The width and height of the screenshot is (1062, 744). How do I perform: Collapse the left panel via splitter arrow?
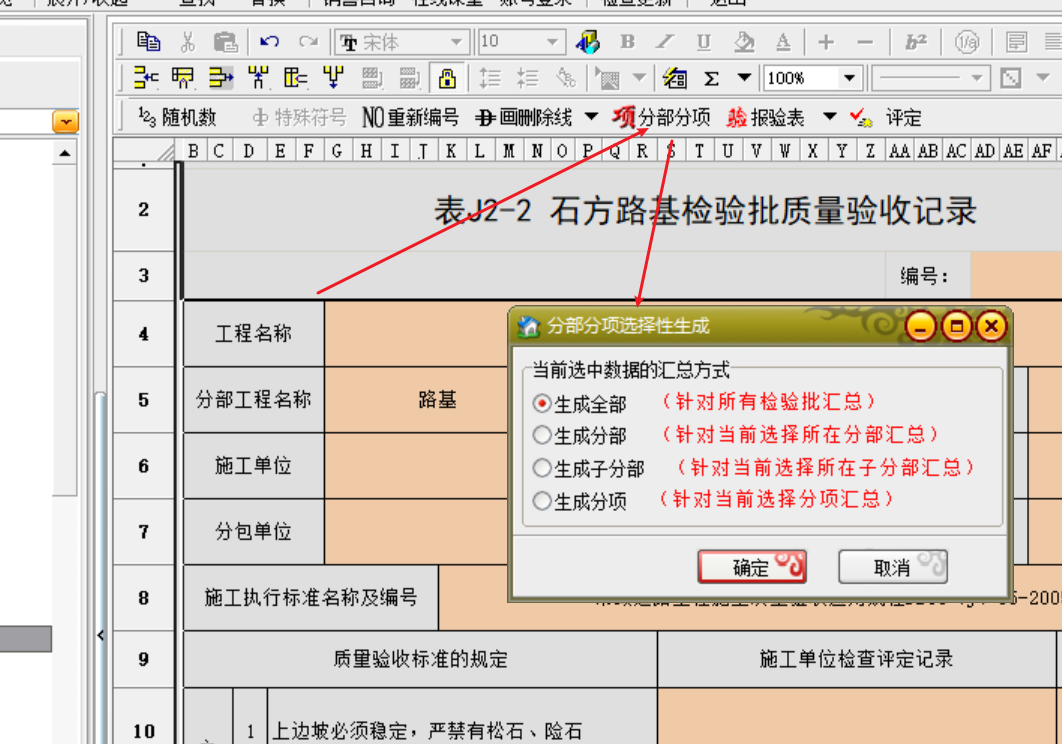(100, 635)
